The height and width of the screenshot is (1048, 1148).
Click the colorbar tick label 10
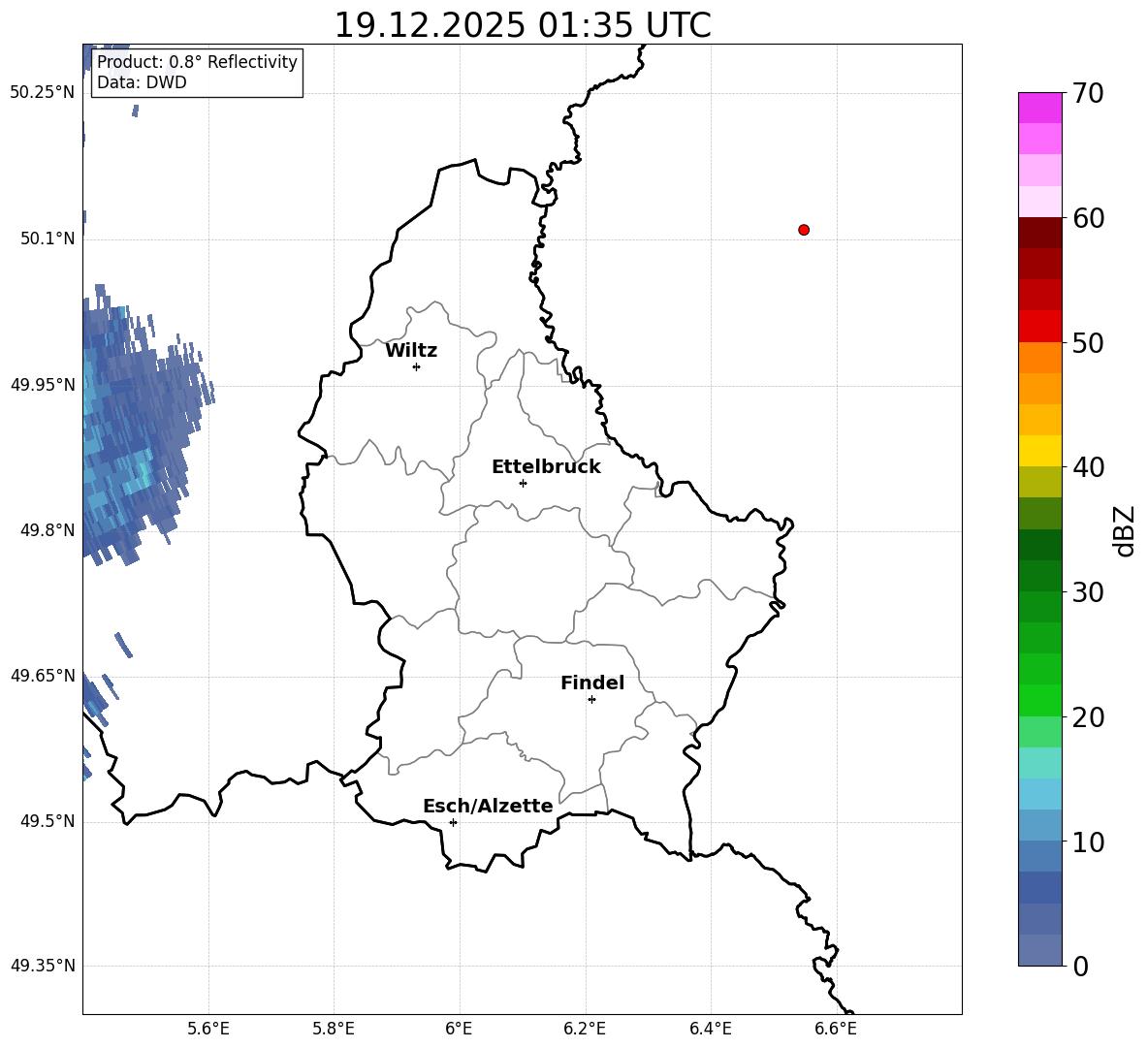[x=1088, y=842]
